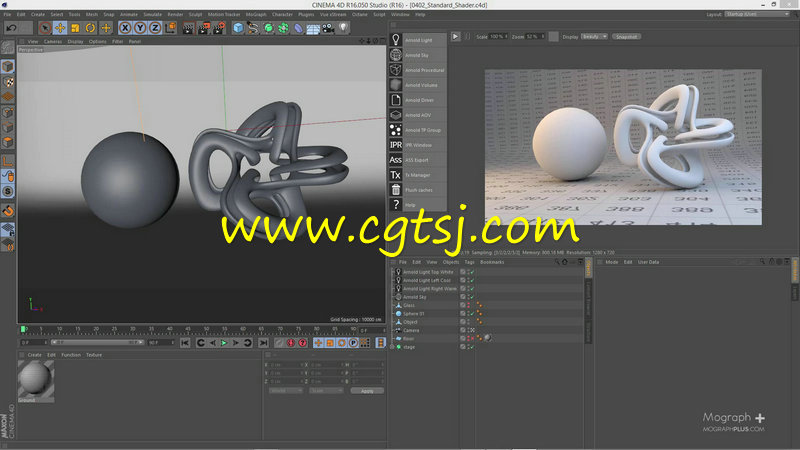Click the red Record Active Objects button
This screenshot has height=450, width=800.
point(291,343)
